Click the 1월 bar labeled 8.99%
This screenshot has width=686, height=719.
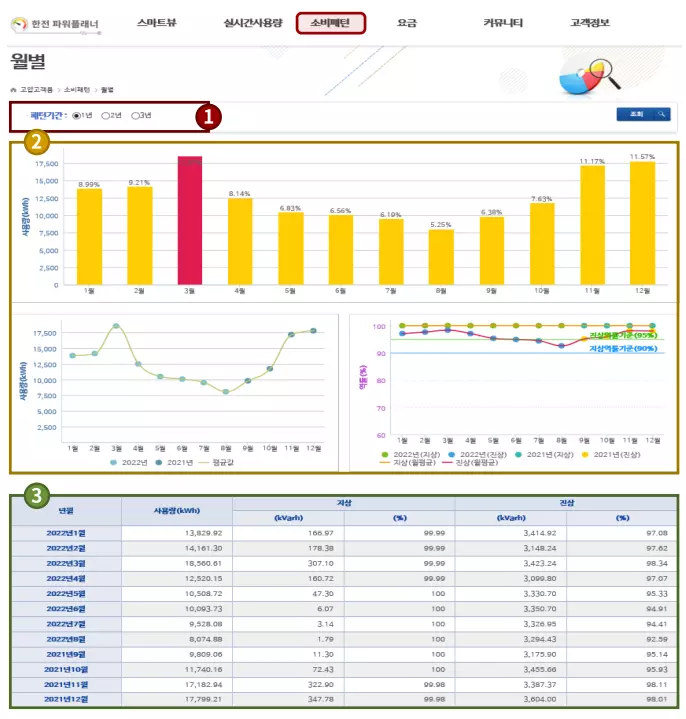click(x=89, y=237)
